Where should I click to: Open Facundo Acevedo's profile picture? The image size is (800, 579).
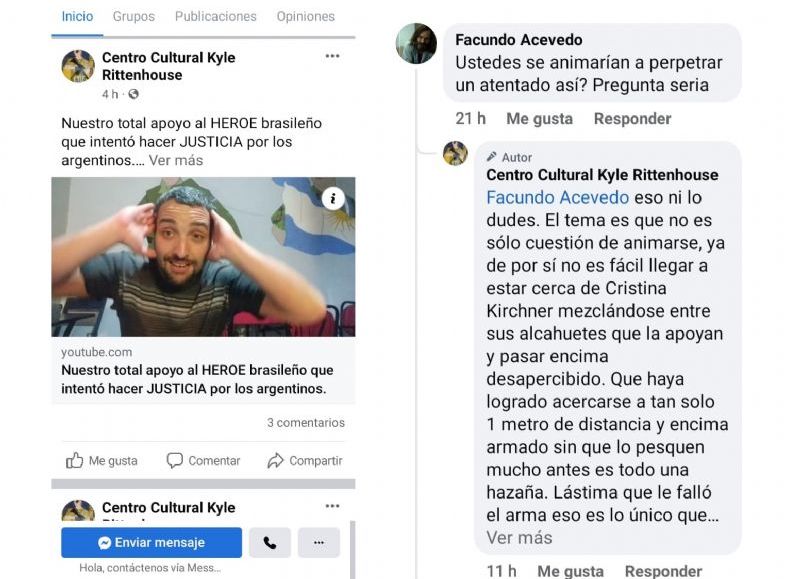[416, 44]
